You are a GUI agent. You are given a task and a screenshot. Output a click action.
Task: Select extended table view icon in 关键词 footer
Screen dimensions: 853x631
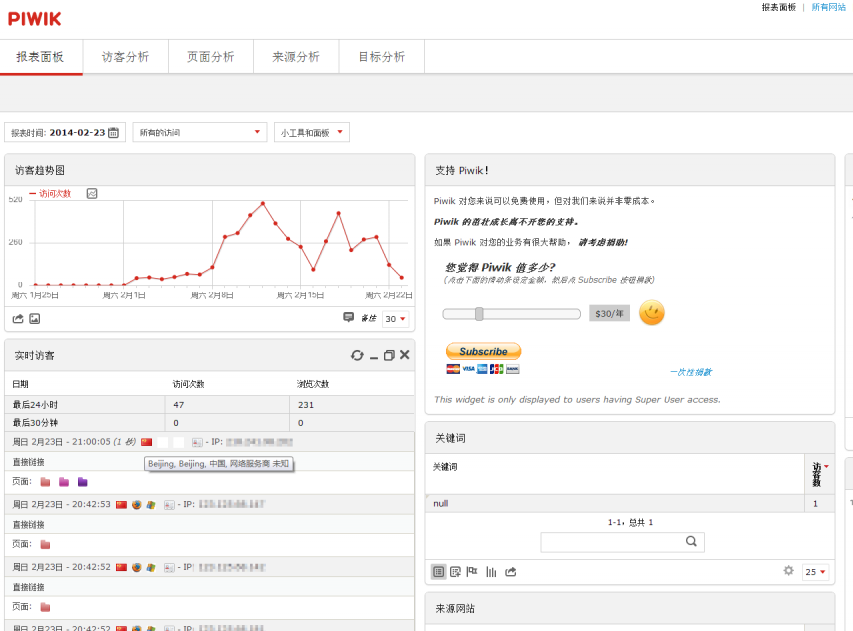455,572
